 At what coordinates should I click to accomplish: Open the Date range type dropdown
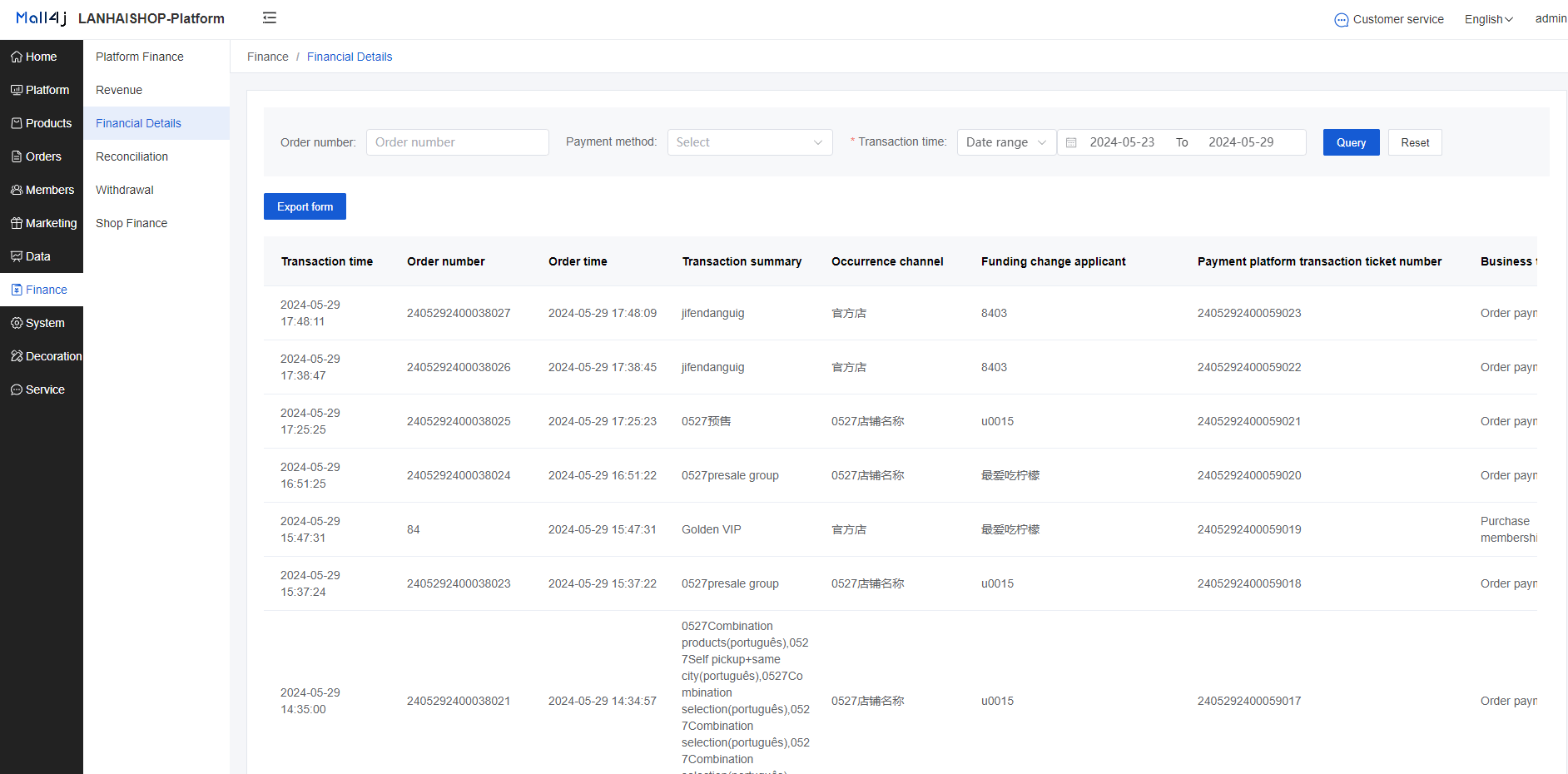(1006, 142)
